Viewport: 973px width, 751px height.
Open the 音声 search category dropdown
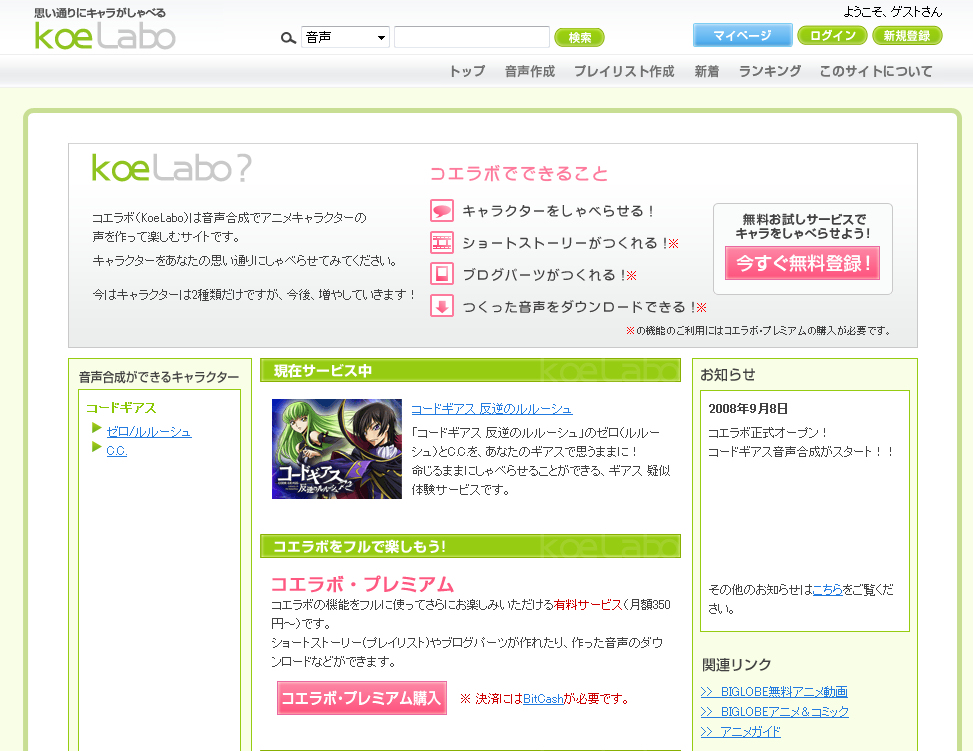click(346, 37)
